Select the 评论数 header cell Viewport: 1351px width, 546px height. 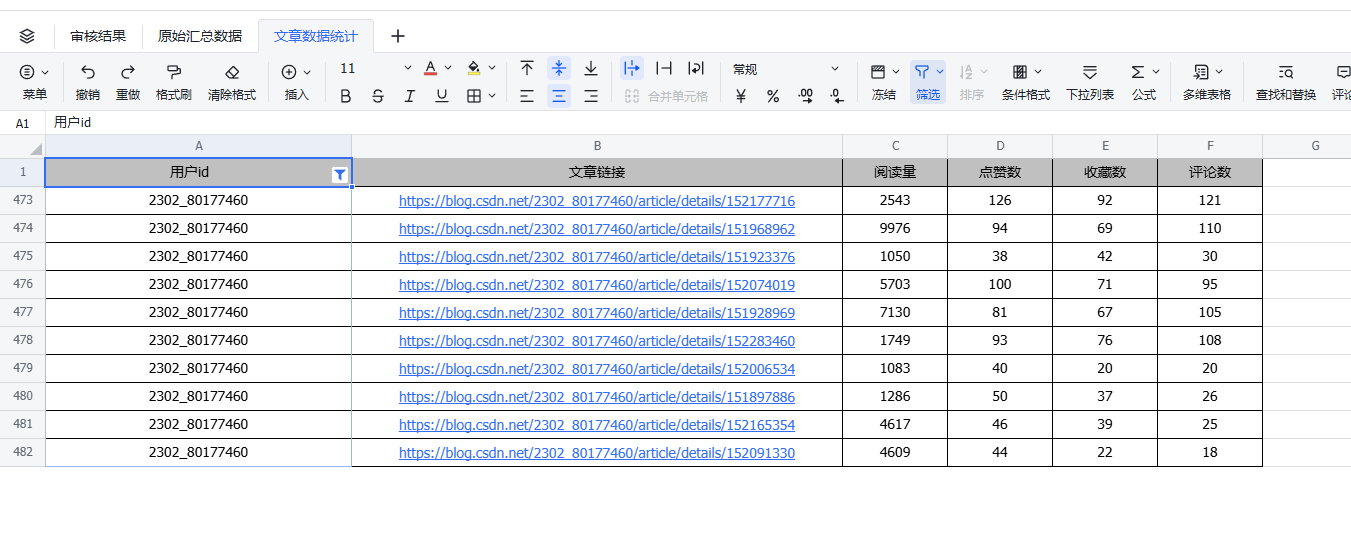point(1210,172)
